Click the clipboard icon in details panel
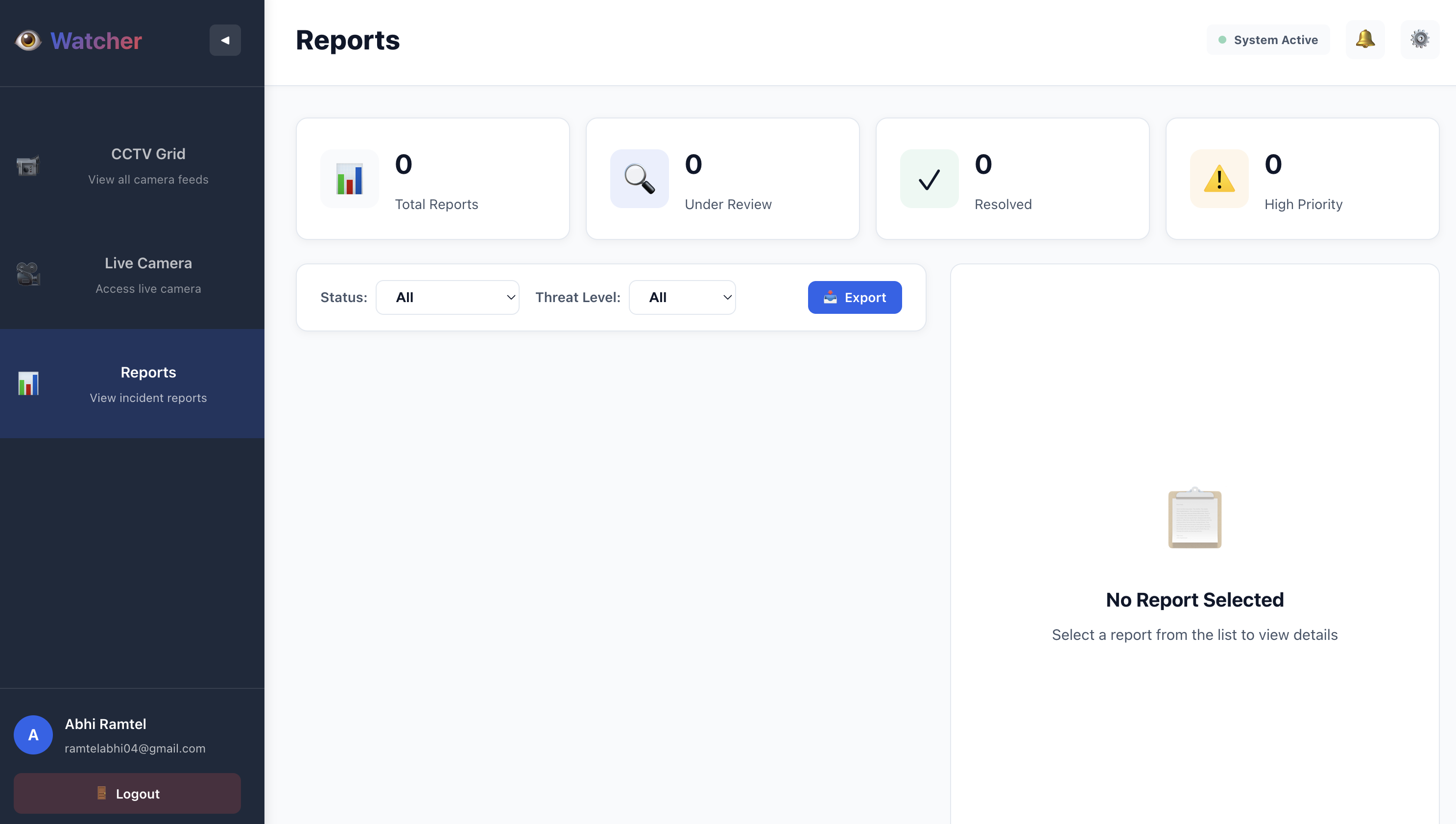This screenshot has height=824, width=1456. pyautogui.click(x=1194, y=518)
